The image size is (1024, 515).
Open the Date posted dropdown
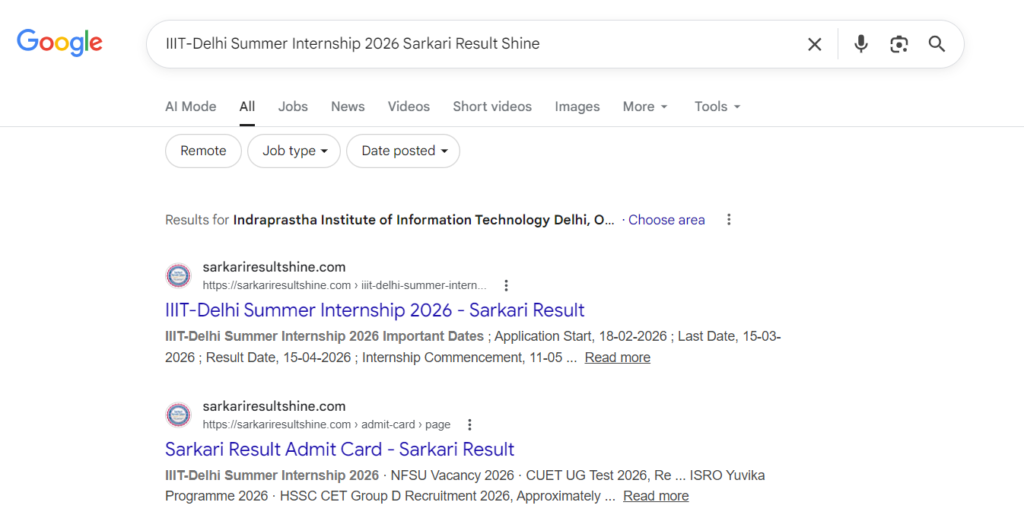click(403, 151)
